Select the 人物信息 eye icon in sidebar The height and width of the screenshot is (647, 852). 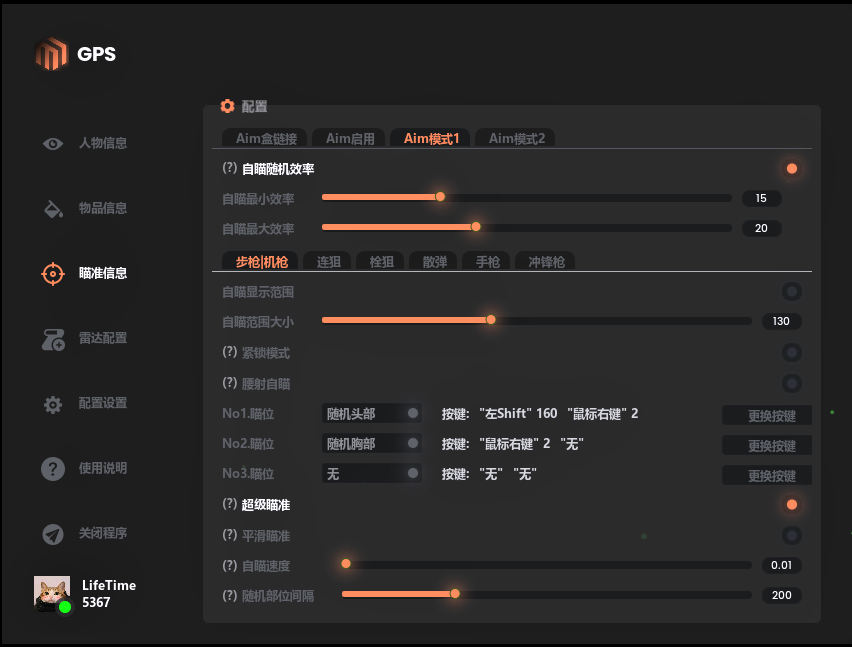[x=52, y=143]
